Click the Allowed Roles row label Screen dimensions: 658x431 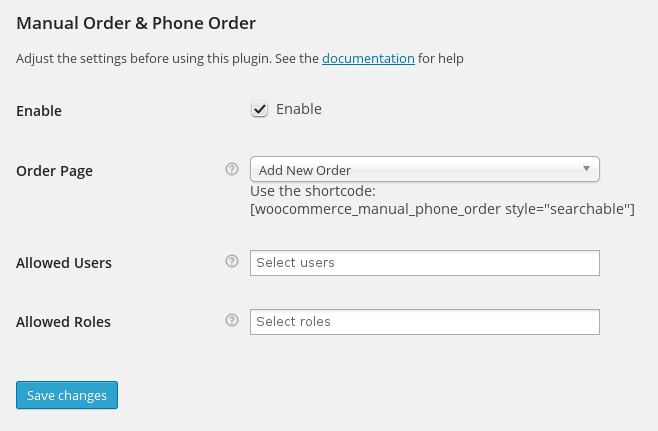(63, 322)
